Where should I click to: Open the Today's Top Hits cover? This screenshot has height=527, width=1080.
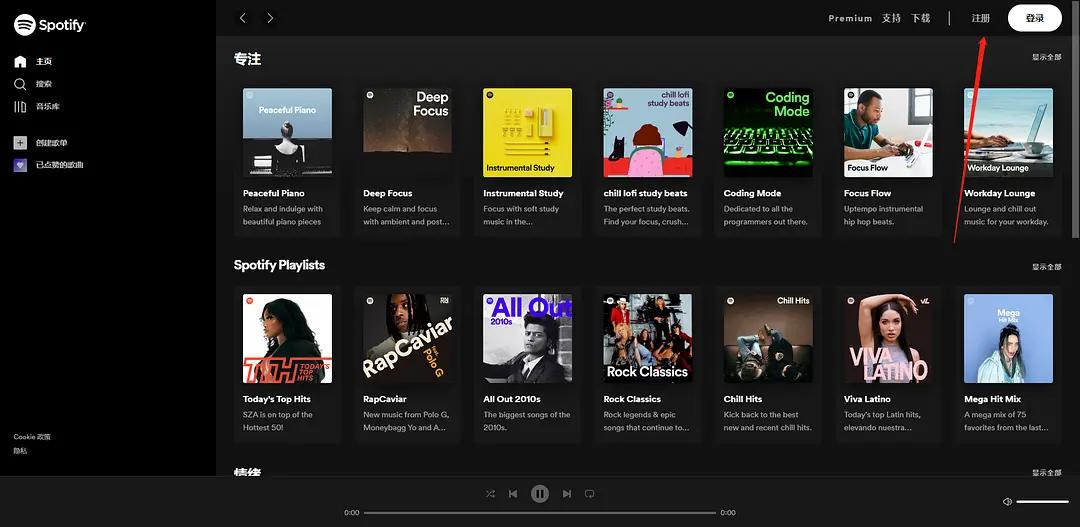point(287,338)
